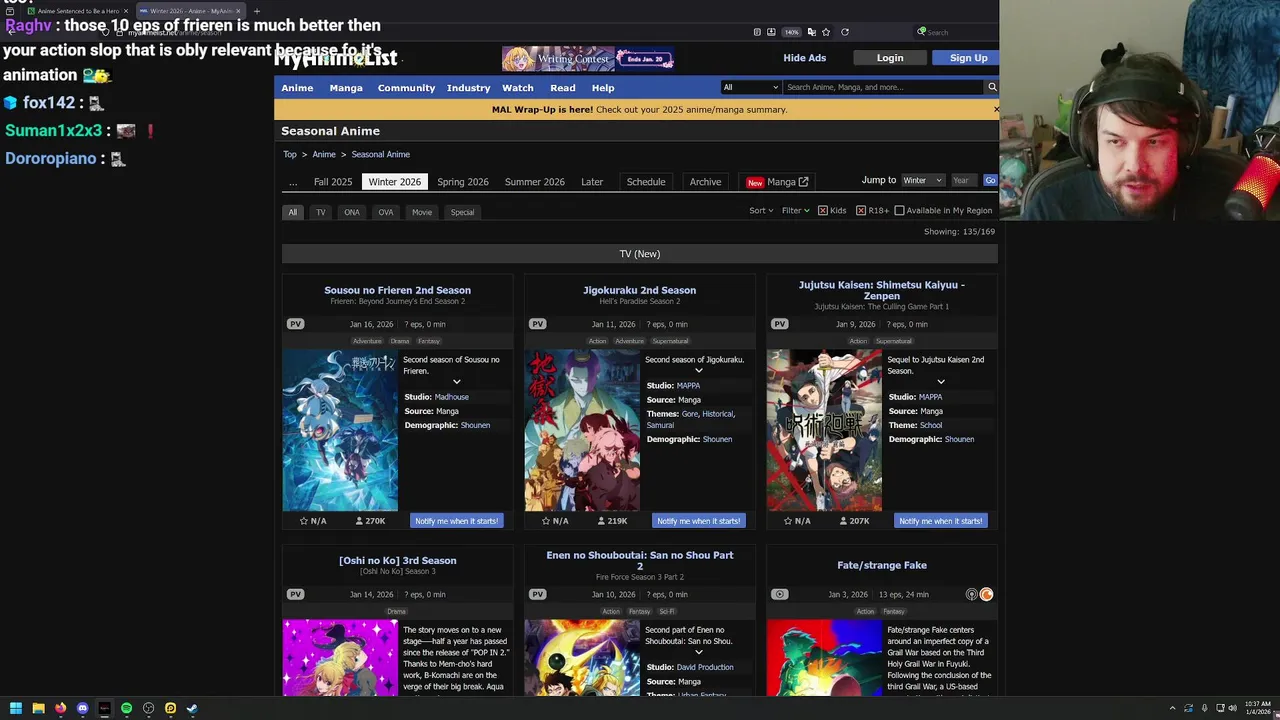Click the star score icon under Frieren
Viewport: 1280px width, 720px height.
(x=304, y=521)
